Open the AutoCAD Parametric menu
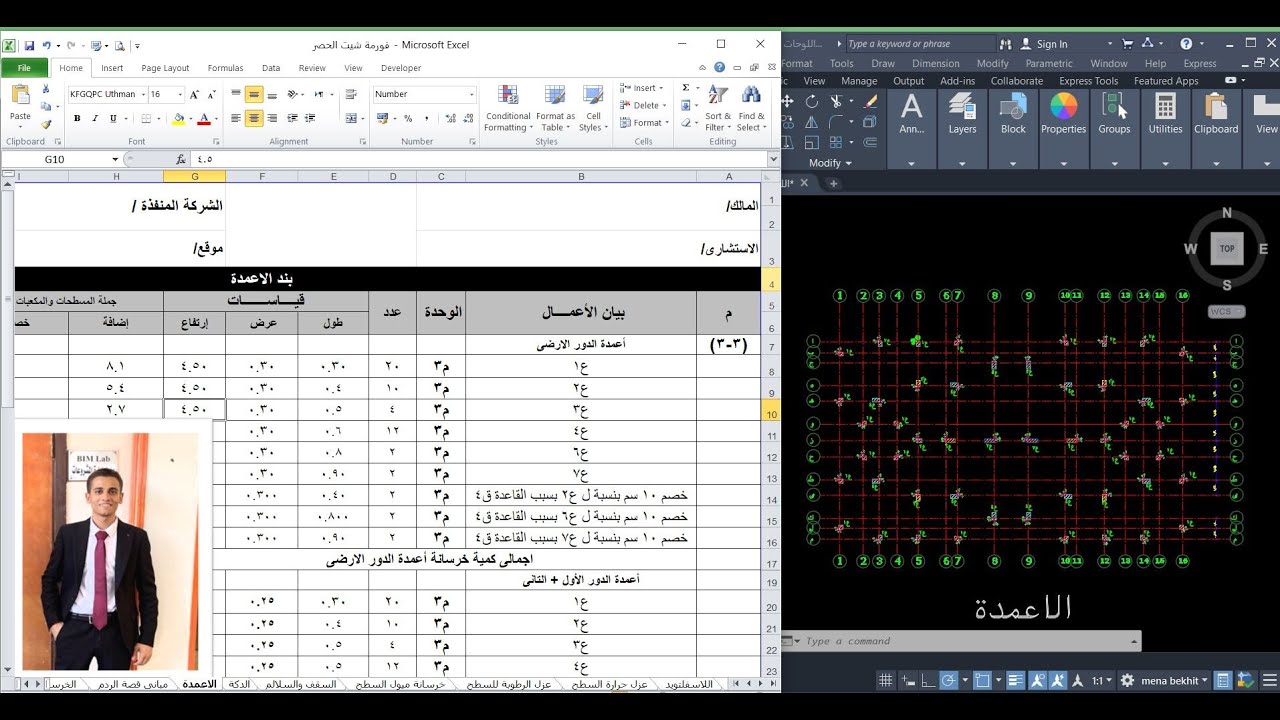1280x720 pixels. pos(1049,63)
